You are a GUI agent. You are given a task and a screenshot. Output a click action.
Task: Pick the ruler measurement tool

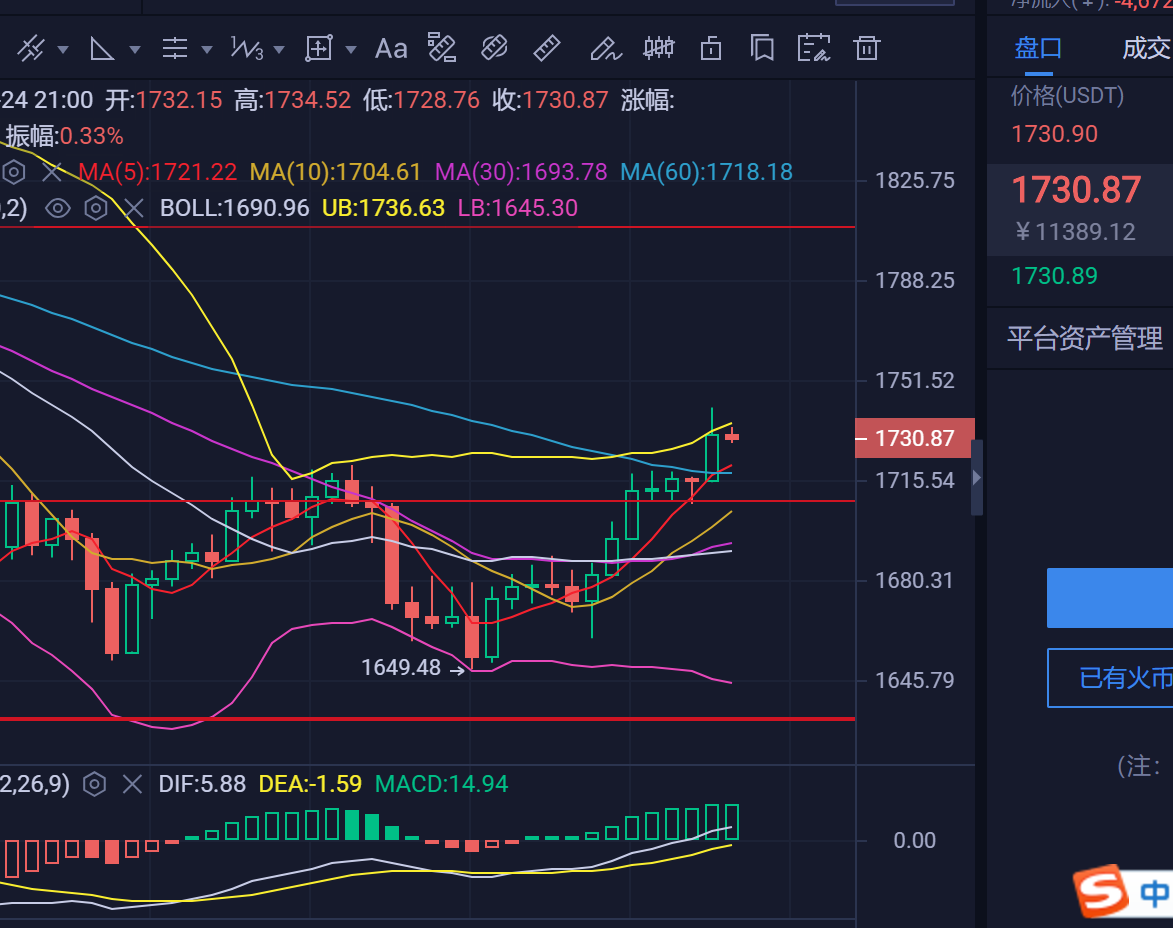pos(546,48)
